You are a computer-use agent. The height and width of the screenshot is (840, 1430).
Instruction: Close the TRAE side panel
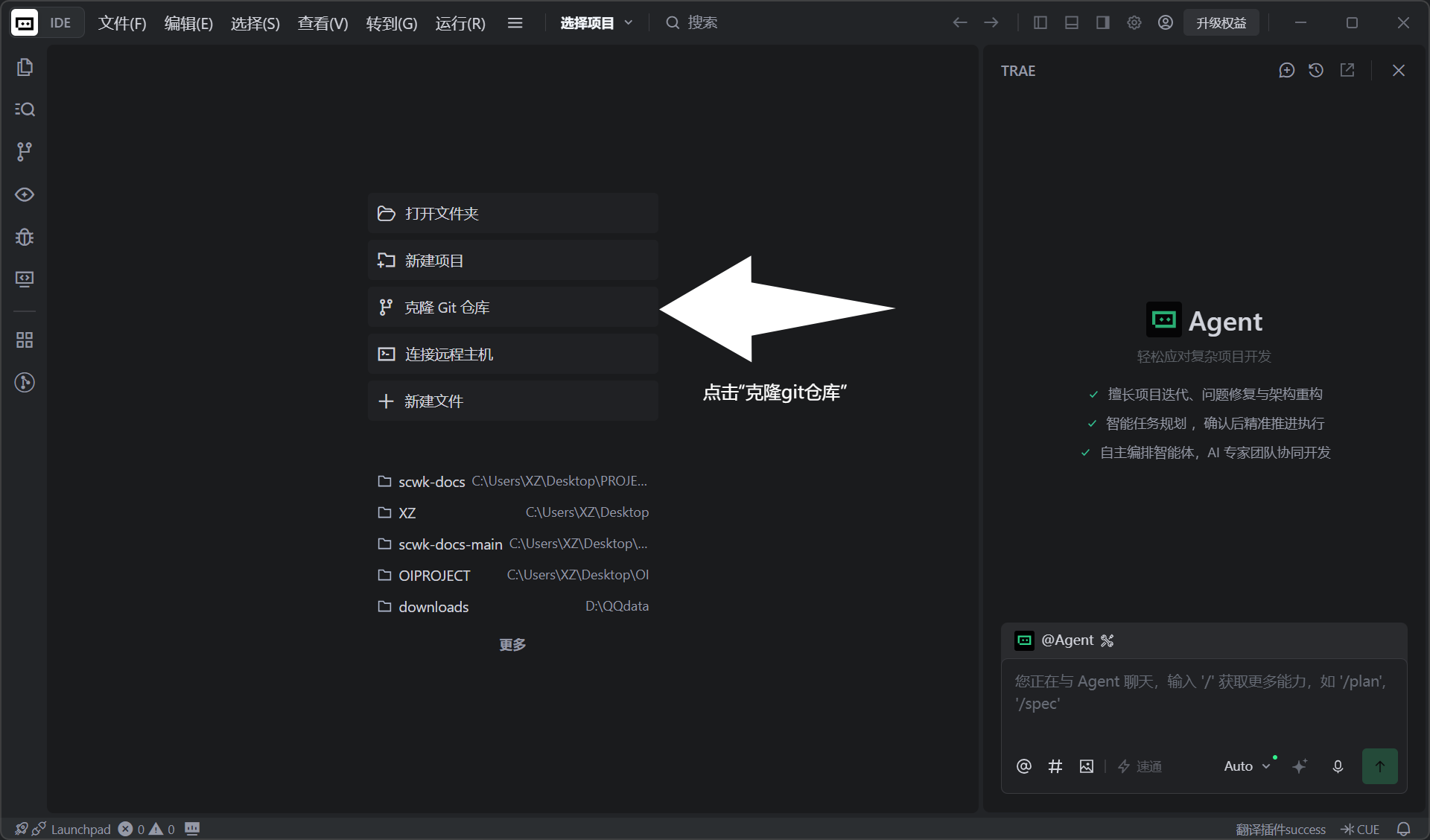click(1399, 70)
